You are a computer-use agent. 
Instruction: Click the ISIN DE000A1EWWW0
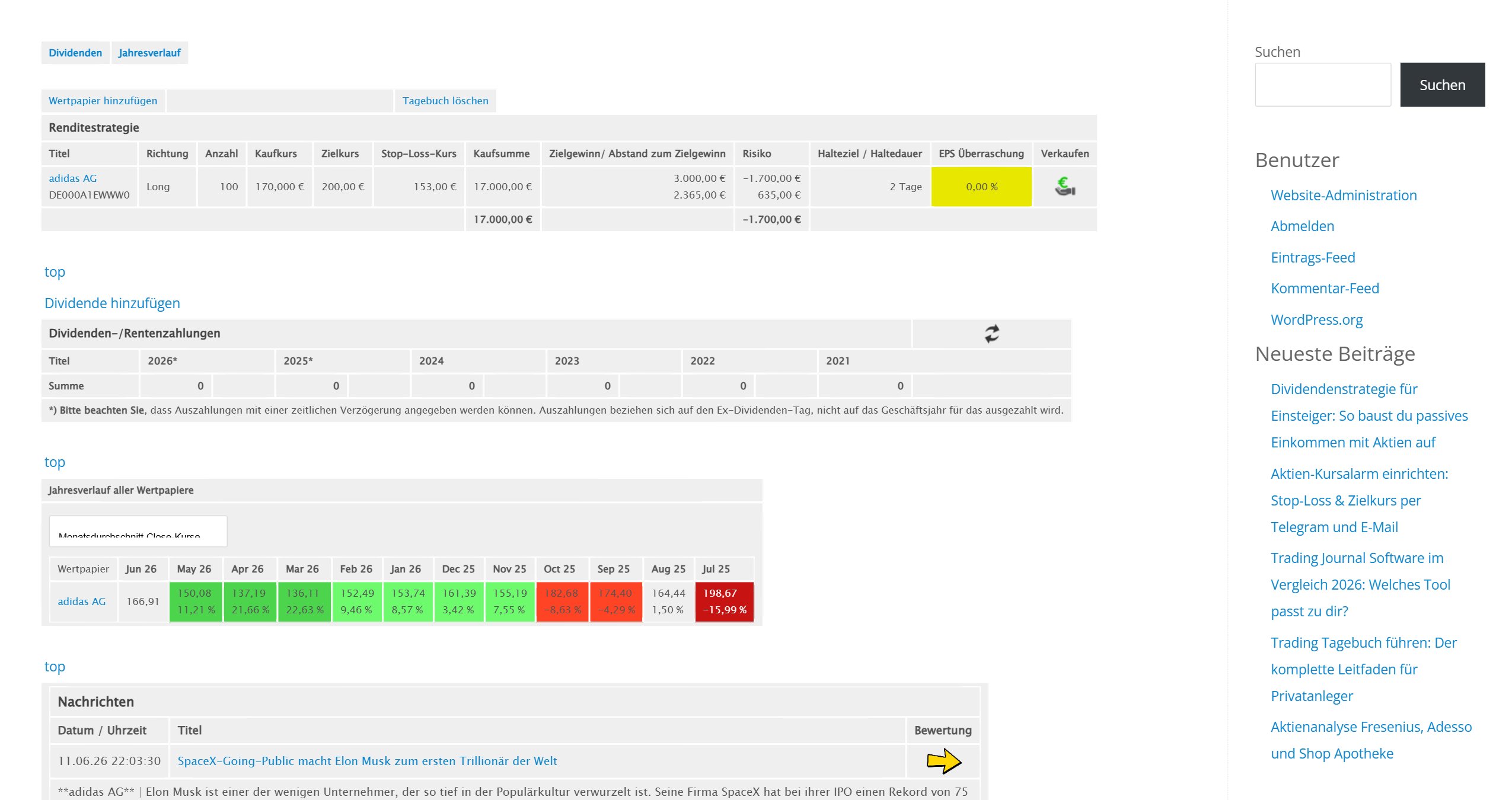pos(89,195)
